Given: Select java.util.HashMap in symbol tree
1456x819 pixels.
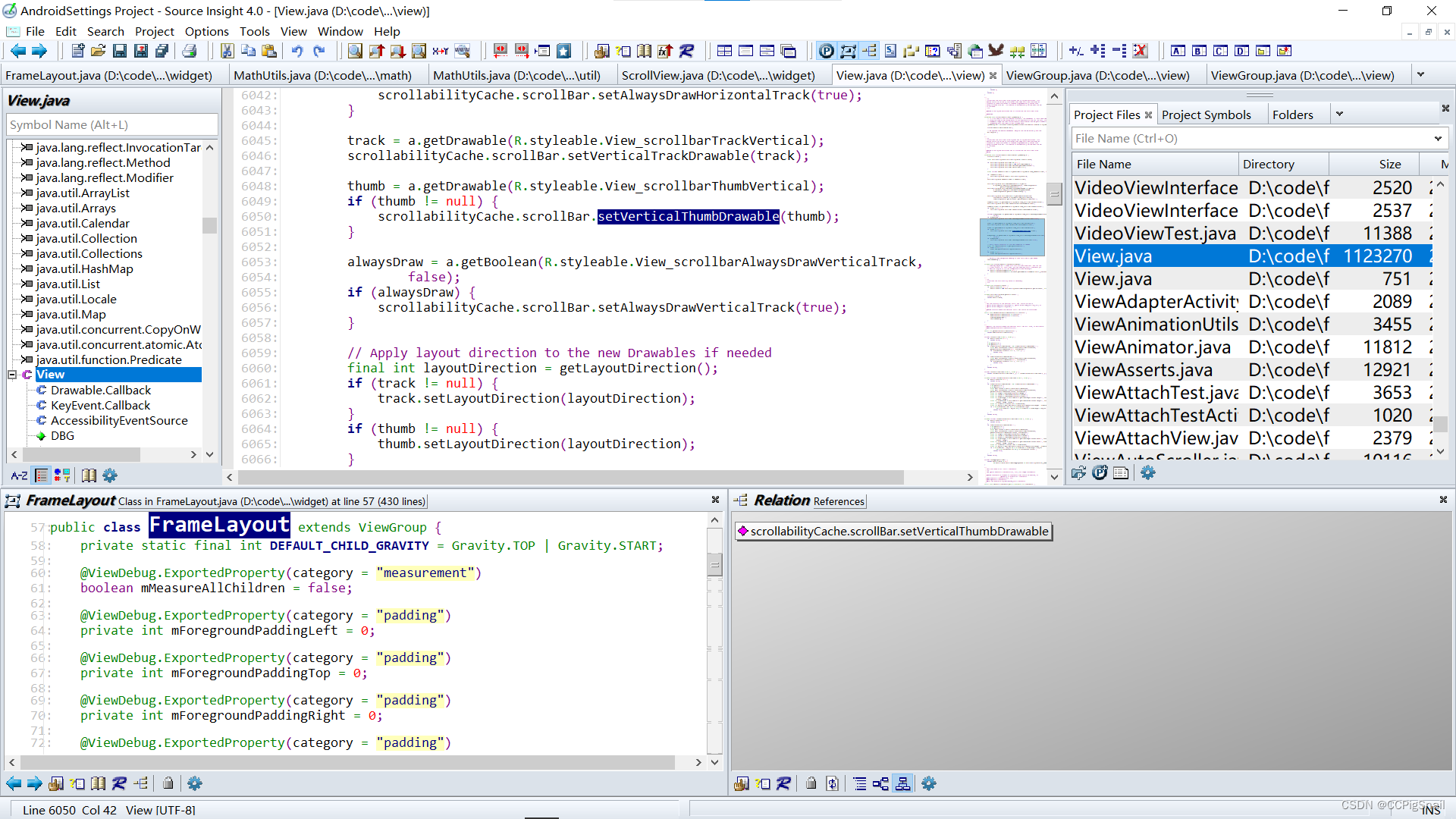Looking at the screenshot, I should pyautogui.click(x=84, y=268).
